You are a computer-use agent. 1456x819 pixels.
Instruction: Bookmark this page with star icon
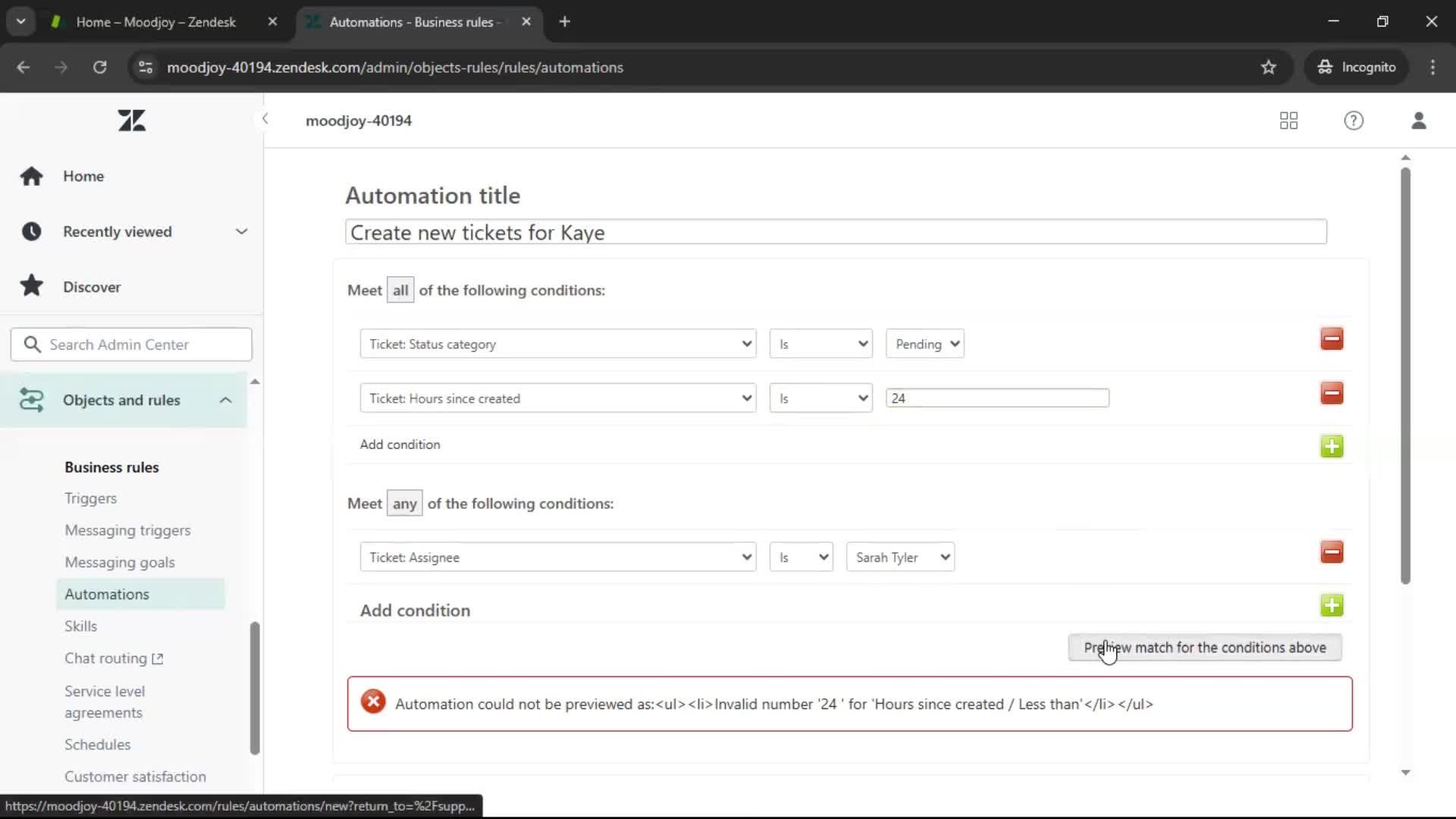pyautogui.click(x=1269, y=67)
